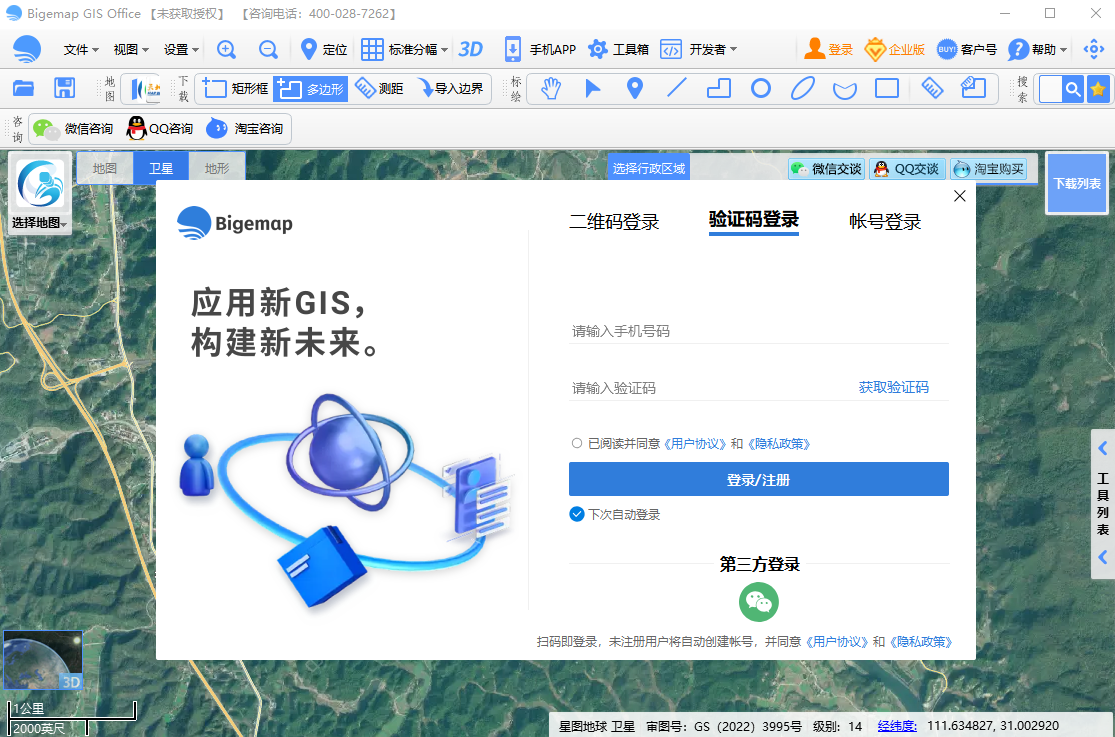Activate the 多边形 polygon download mode
This screenshot has height=737, width=1115.
[310, 89]
